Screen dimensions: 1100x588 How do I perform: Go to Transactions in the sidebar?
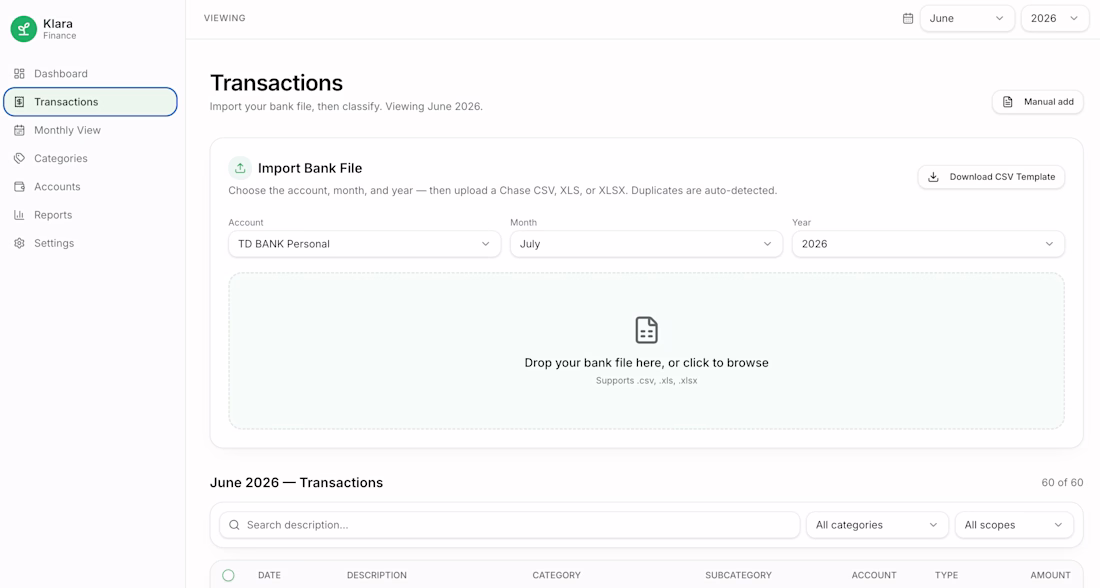(x=90, y=102)
